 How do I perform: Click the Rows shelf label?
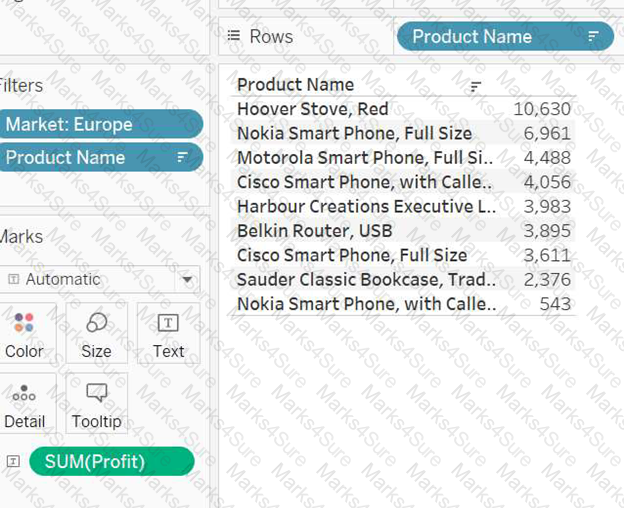pos(271,37)
